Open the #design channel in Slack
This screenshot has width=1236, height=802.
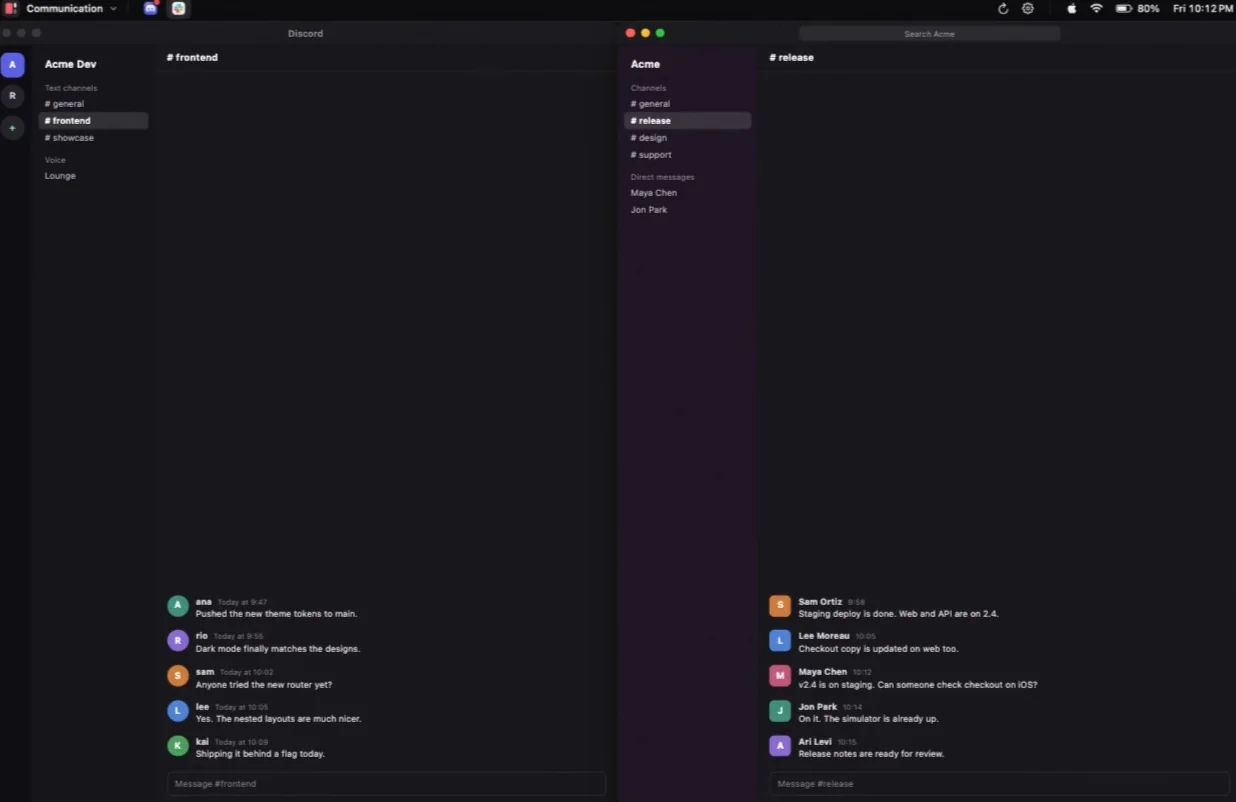(x=687, y=138)
